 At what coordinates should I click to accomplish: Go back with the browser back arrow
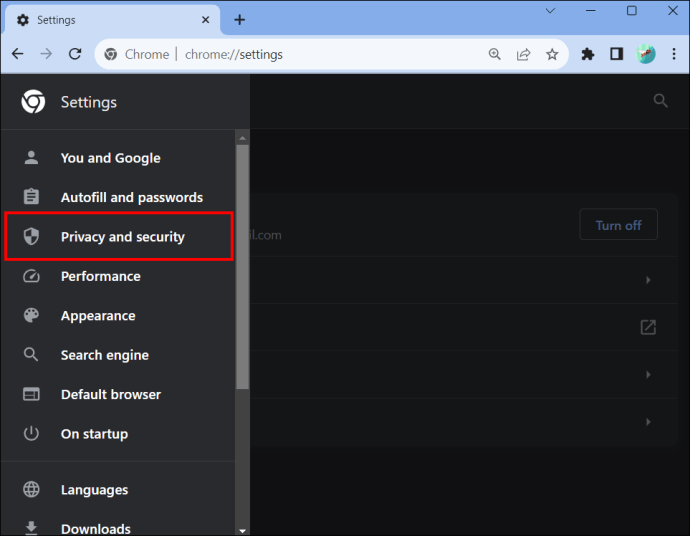coord(18,54)
